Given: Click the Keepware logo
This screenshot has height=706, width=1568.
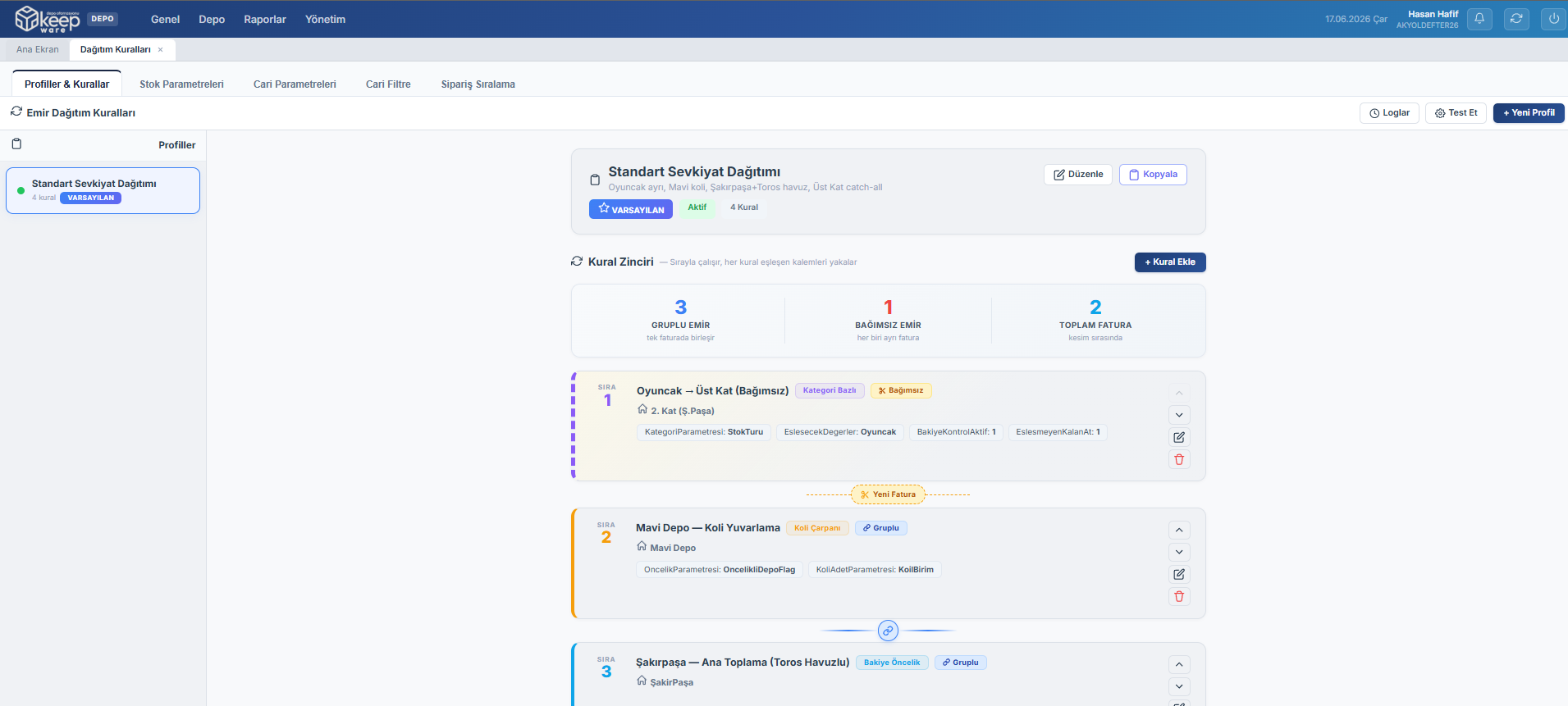Looking at the screenshot, I should coord(48,19).
